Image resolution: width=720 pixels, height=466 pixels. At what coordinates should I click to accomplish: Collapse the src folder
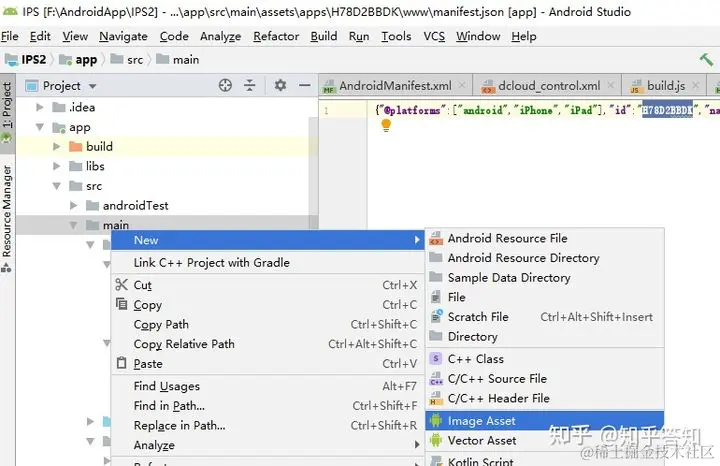coord(56,186)
